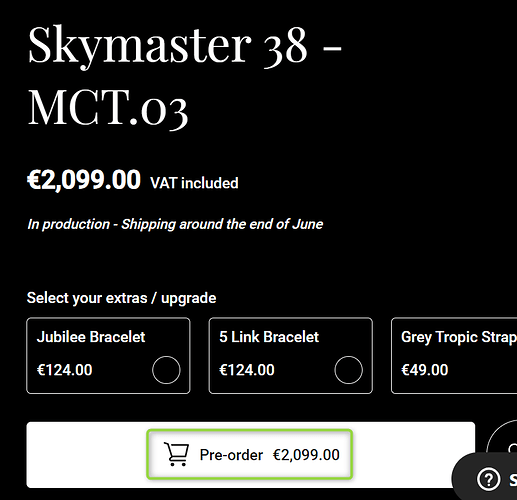
Task: Click the Skymaster 38 - MCT.03 product title
Action: click(184, 76)
